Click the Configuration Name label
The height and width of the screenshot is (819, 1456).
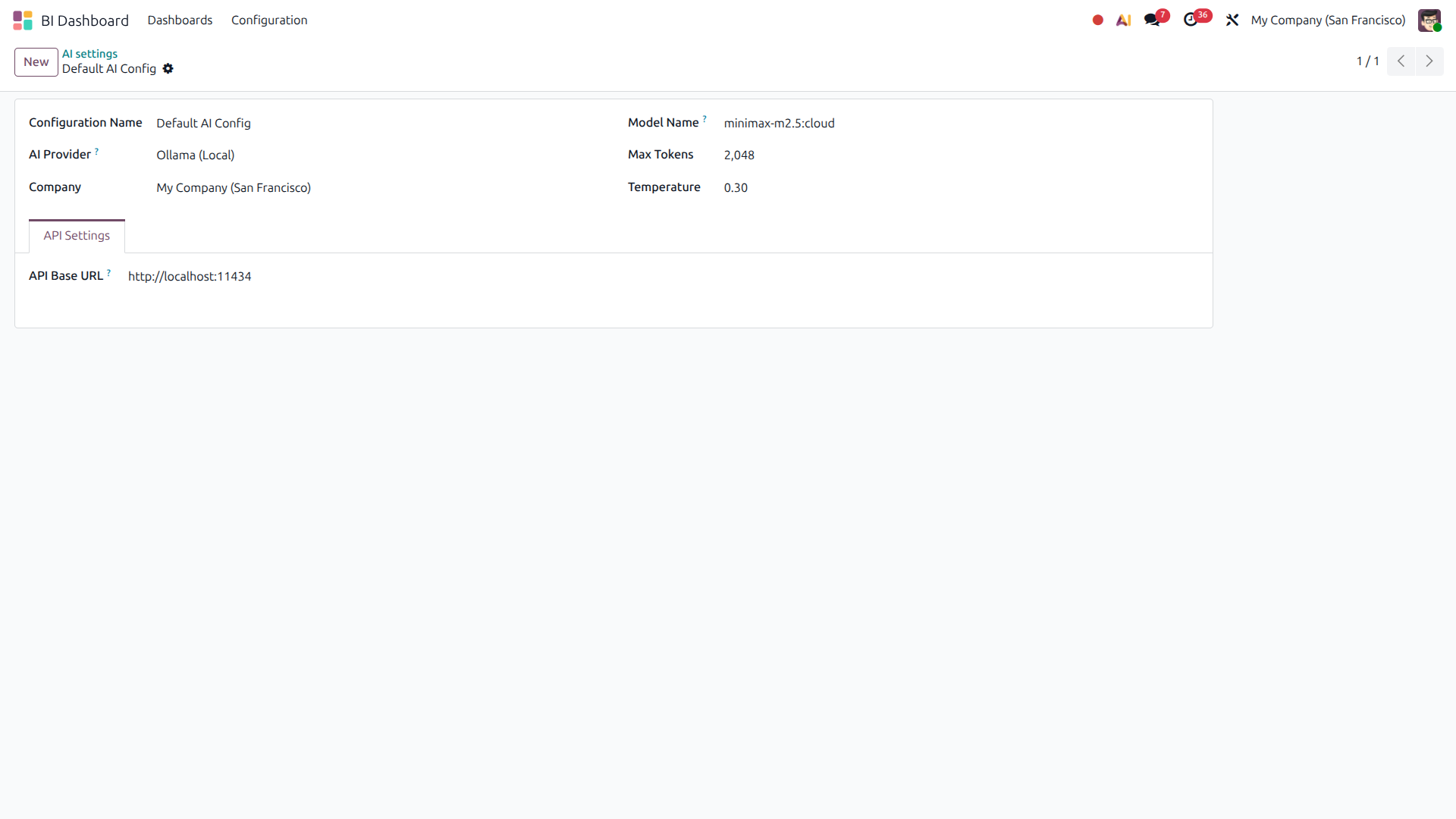tap(86, 123)
